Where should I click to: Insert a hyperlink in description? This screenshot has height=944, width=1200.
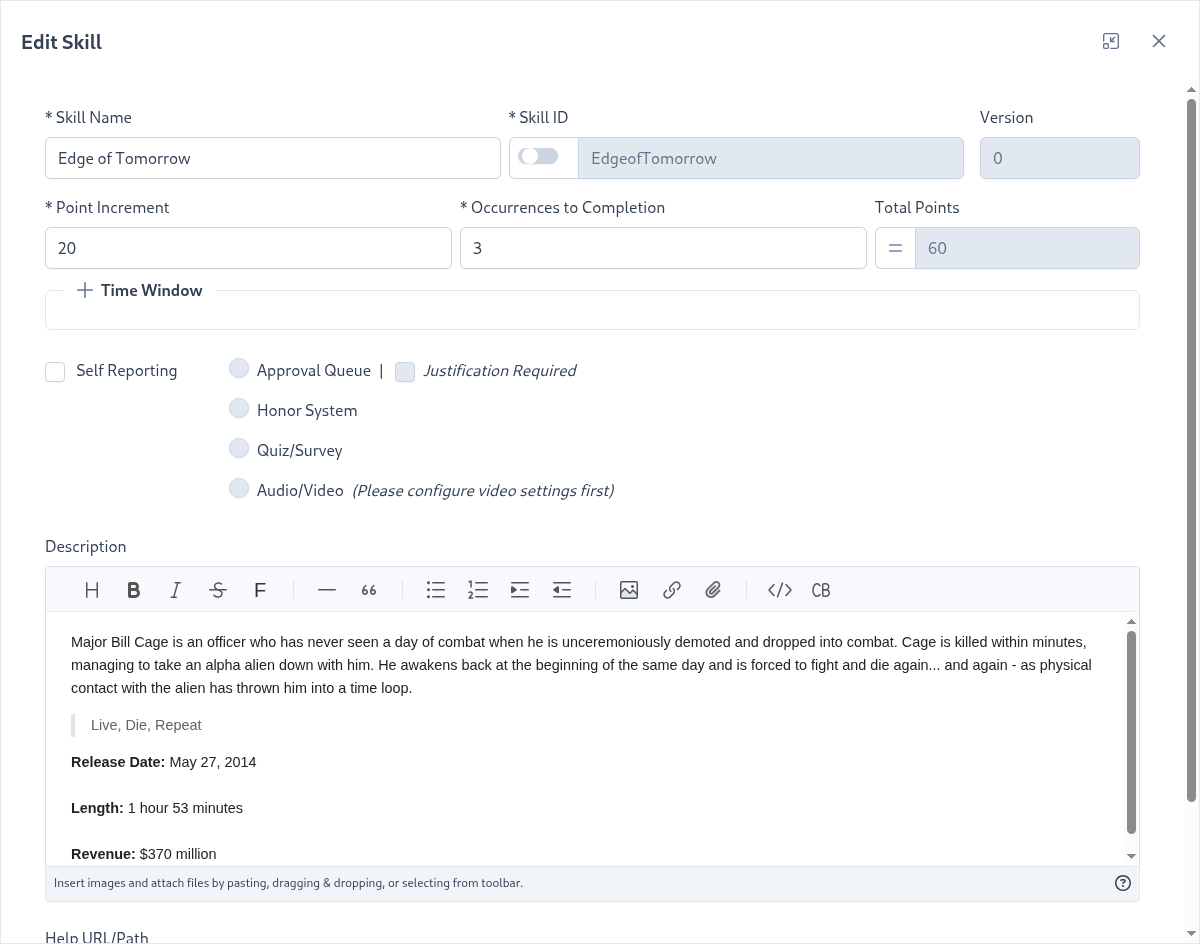click(672, 590)
